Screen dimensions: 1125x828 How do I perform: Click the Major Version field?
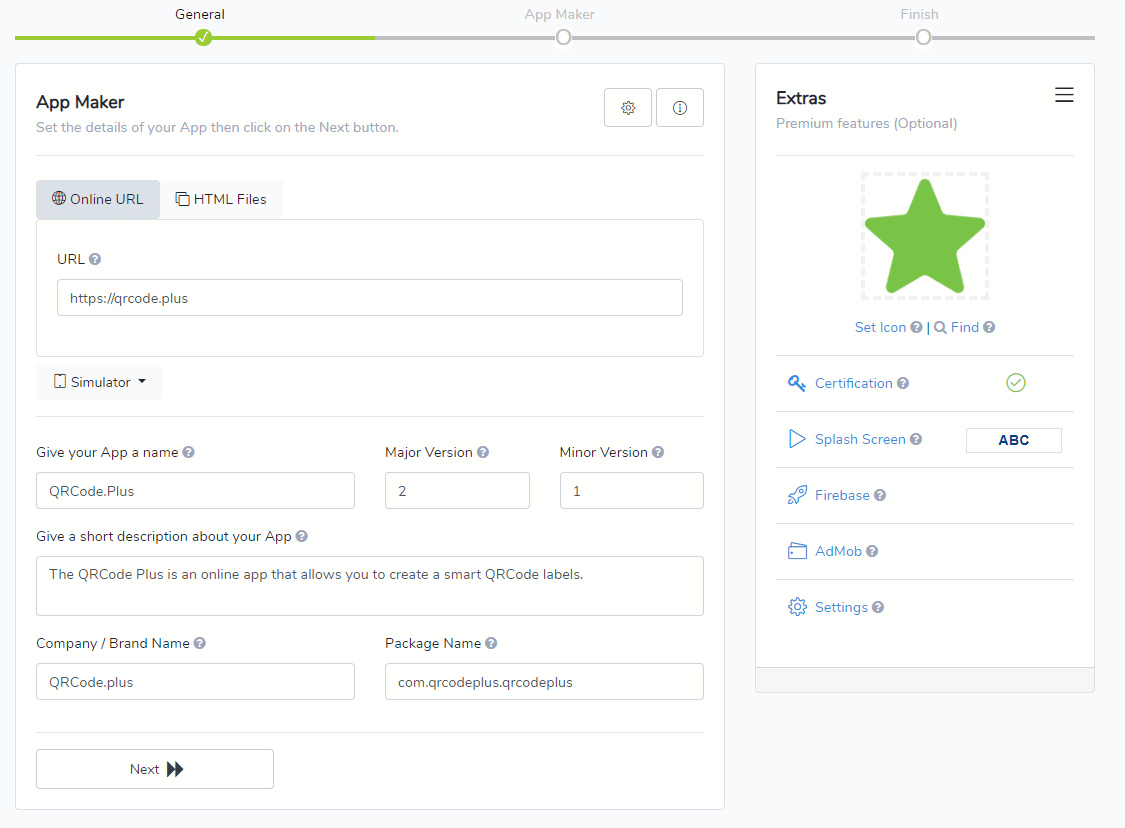click(457, 491)
